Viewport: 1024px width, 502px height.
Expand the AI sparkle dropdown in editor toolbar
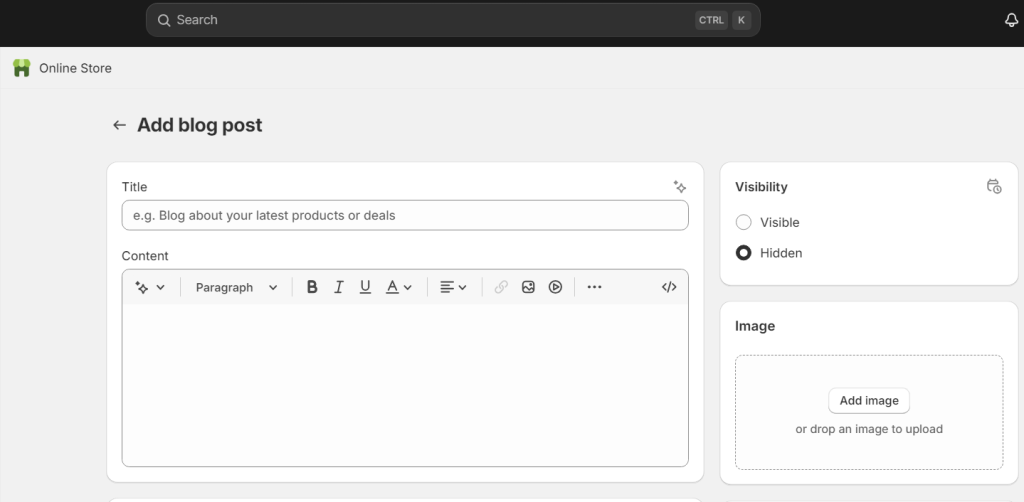pyautogui.click(x=150, y=287)
